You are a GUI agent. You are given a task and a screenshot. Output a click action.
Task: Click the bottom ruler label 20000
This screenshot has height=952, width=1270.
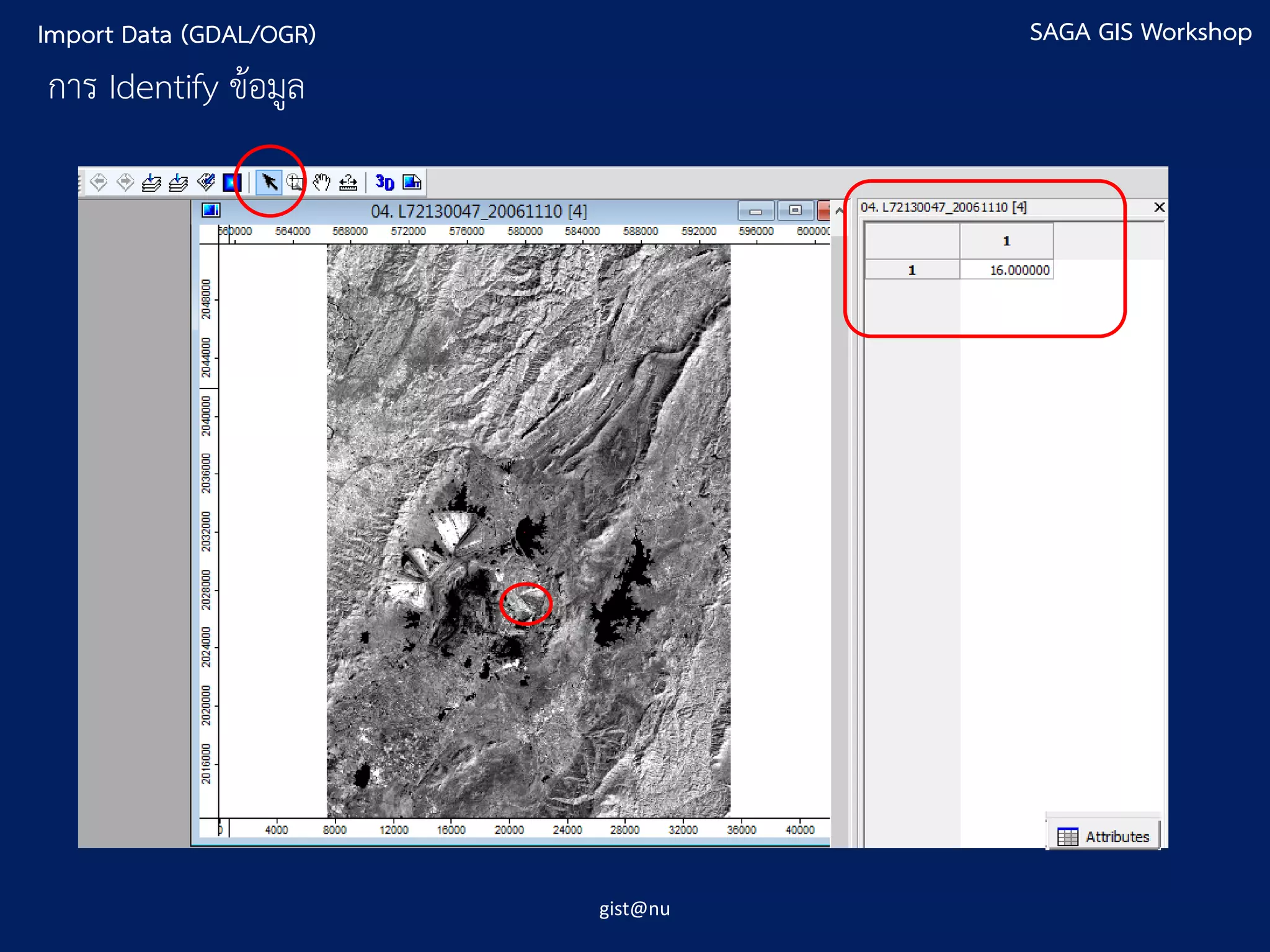click(x=509, y=830)
